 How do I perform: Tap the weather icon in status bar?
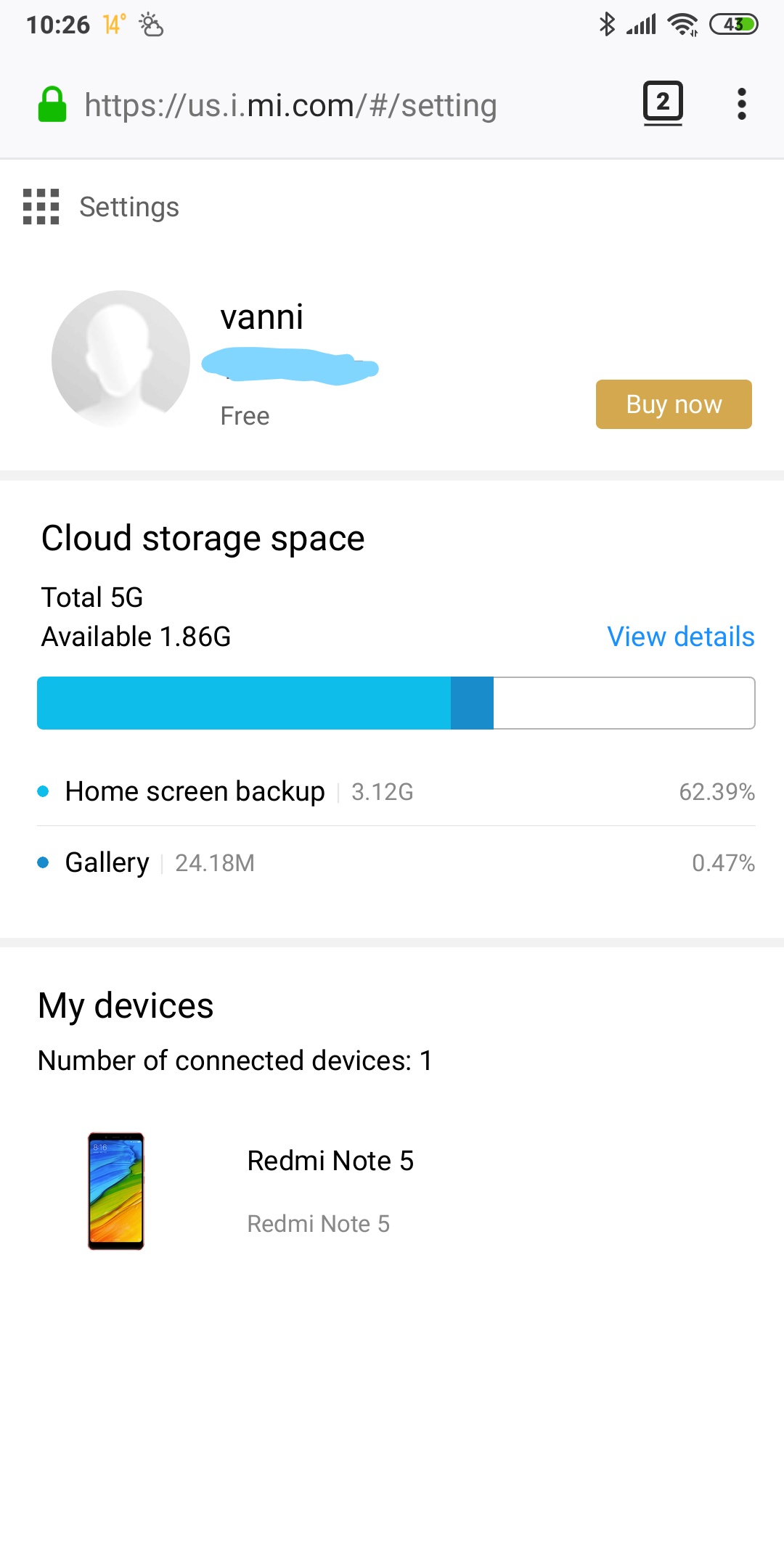(151, 25)
